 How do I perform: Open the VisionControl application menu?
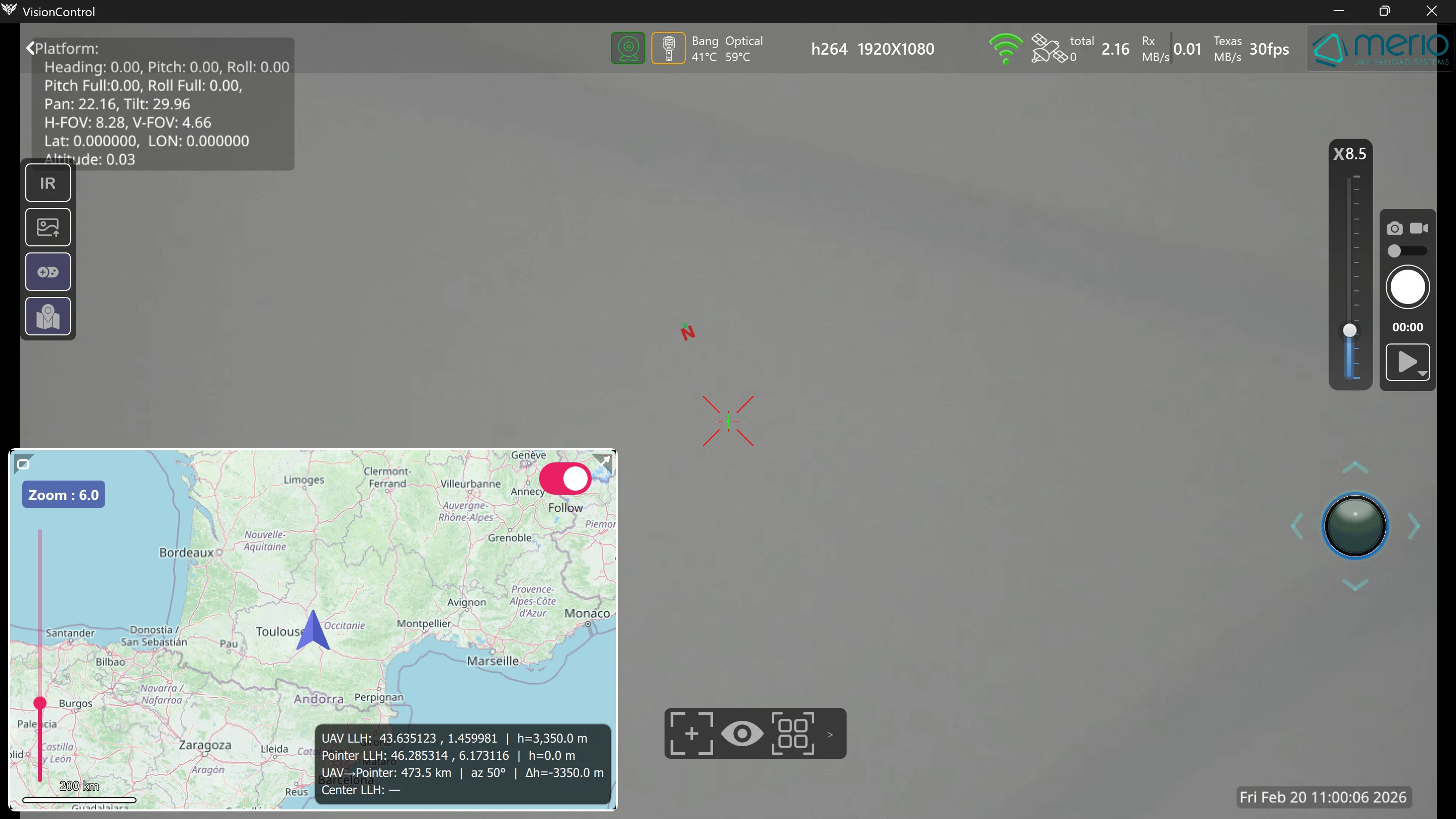pos(10,11)
